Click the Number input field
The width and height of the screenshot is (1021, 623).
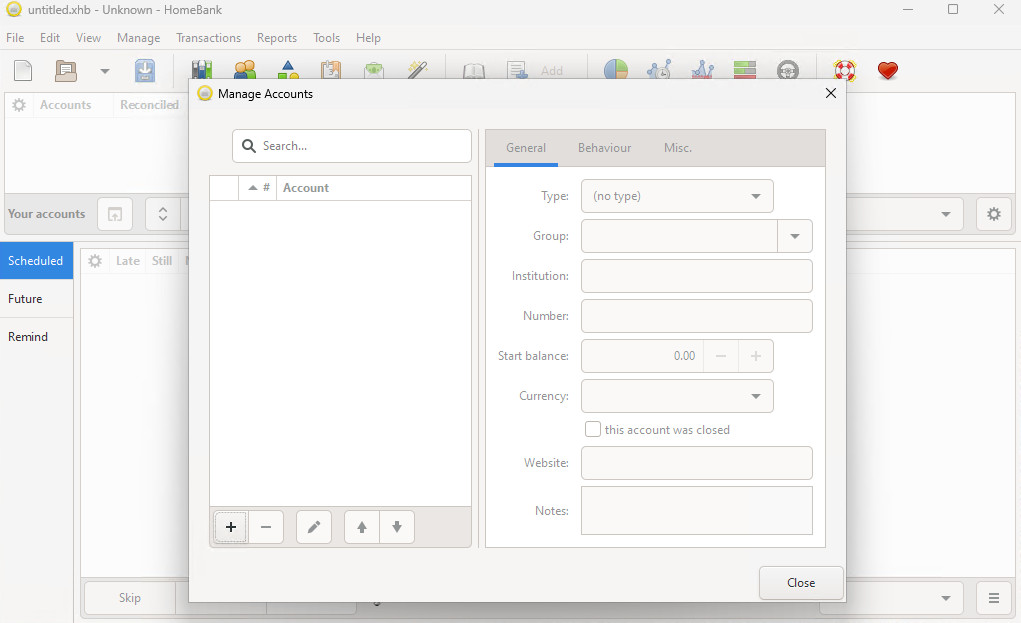pos(697,316)
